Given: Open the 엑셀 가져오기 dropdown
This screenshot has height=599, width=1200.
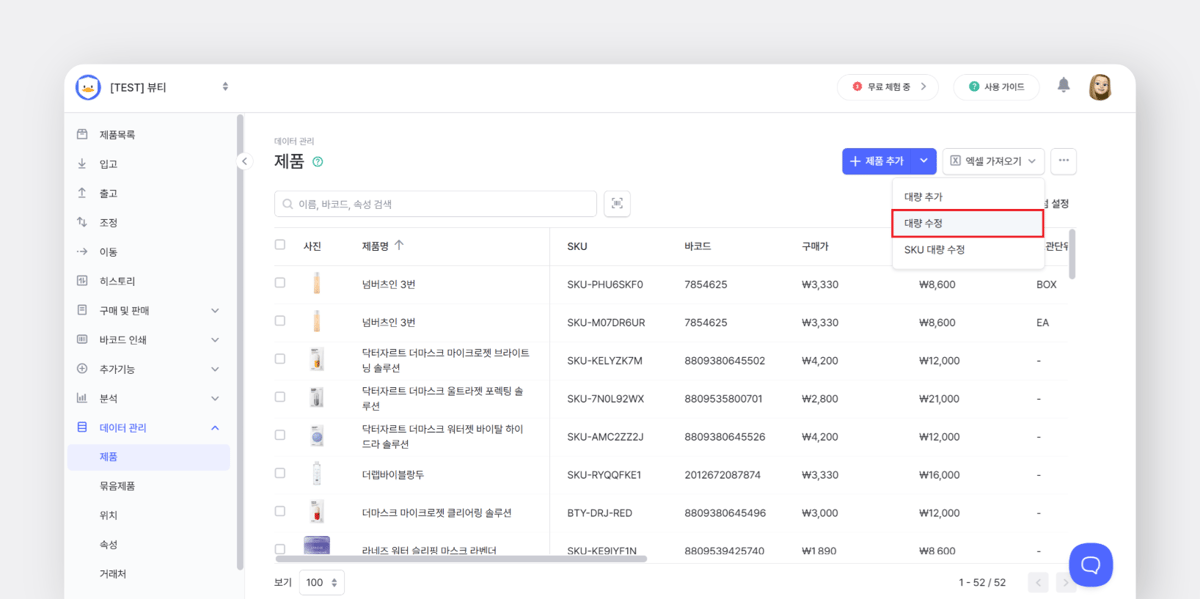Looking at the screenshot, I should pos(993,161).
